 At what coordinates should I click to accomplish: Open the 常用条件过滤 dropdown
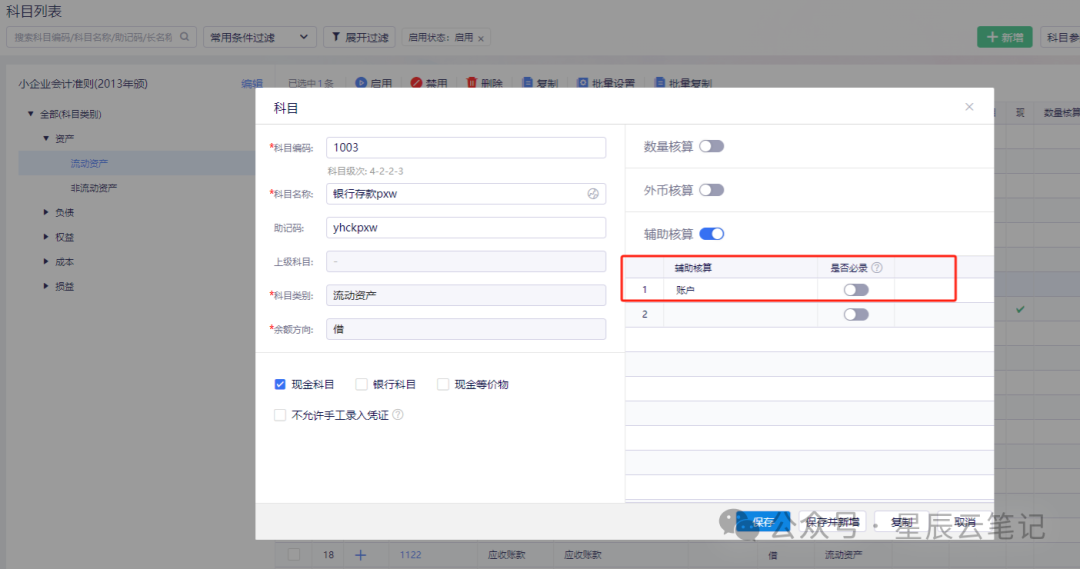[x=260, y=37]
